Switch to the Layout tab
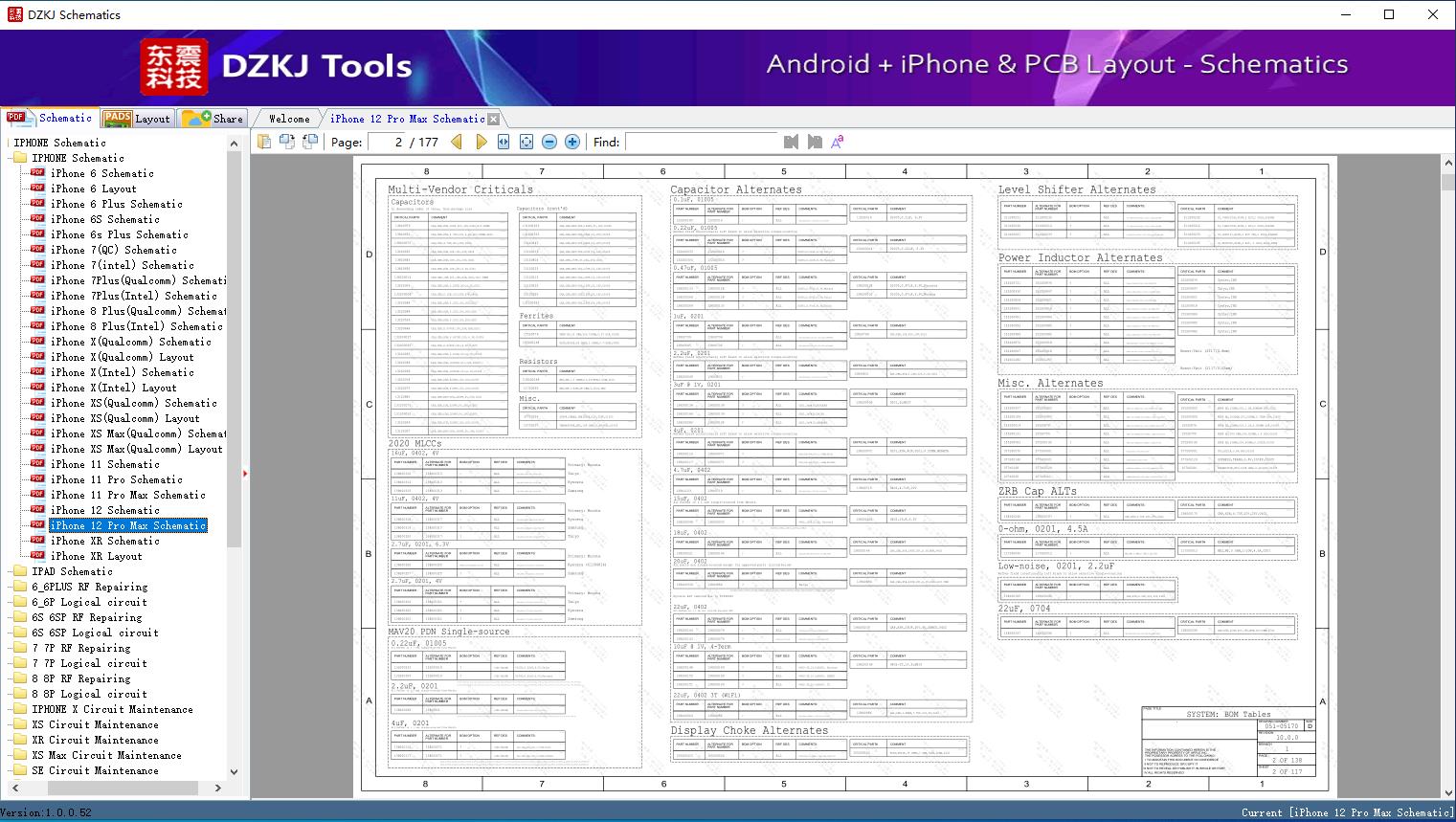1456x822 pixels. click(x=137, y=119)
